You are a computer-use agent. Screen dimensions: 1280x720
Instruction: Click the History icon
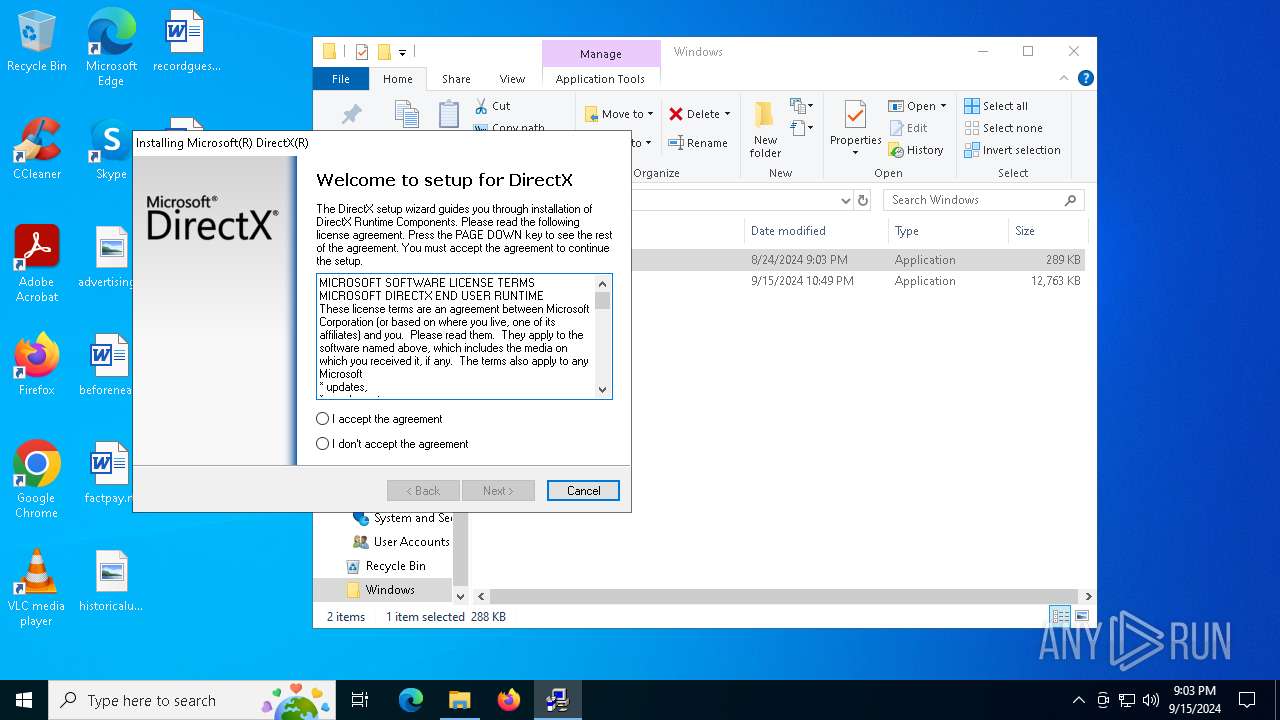[896, 150]
